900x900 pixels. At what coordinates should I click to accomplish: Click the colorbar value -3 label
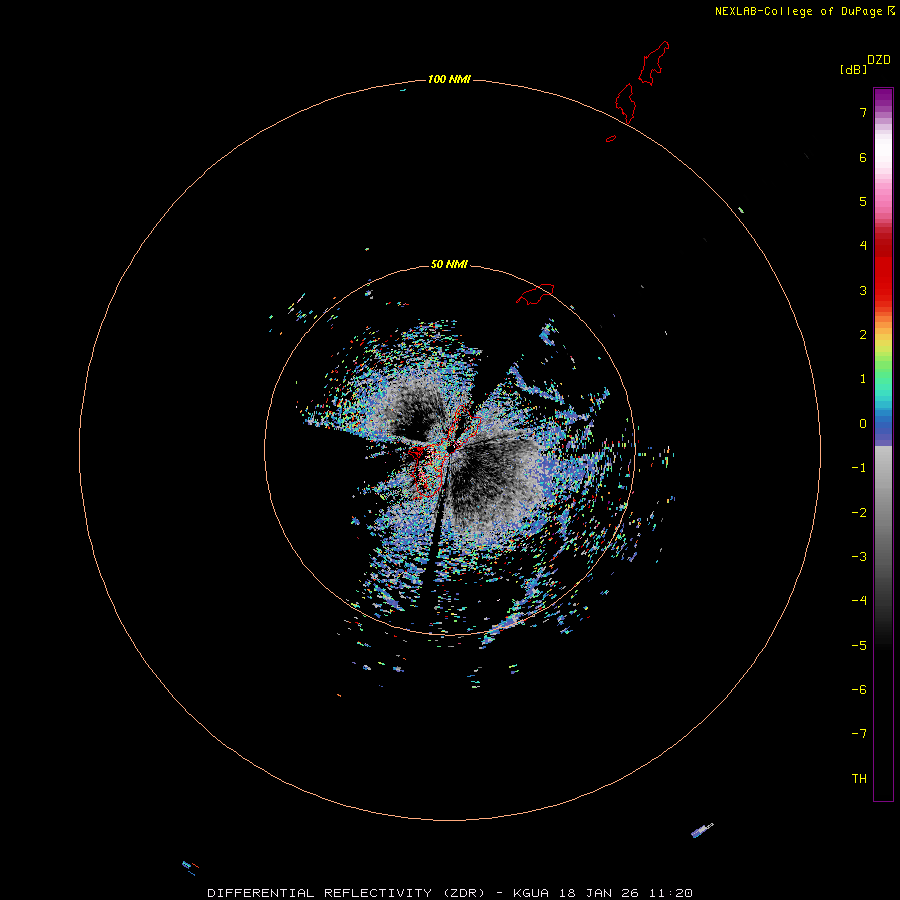point(859,557)
